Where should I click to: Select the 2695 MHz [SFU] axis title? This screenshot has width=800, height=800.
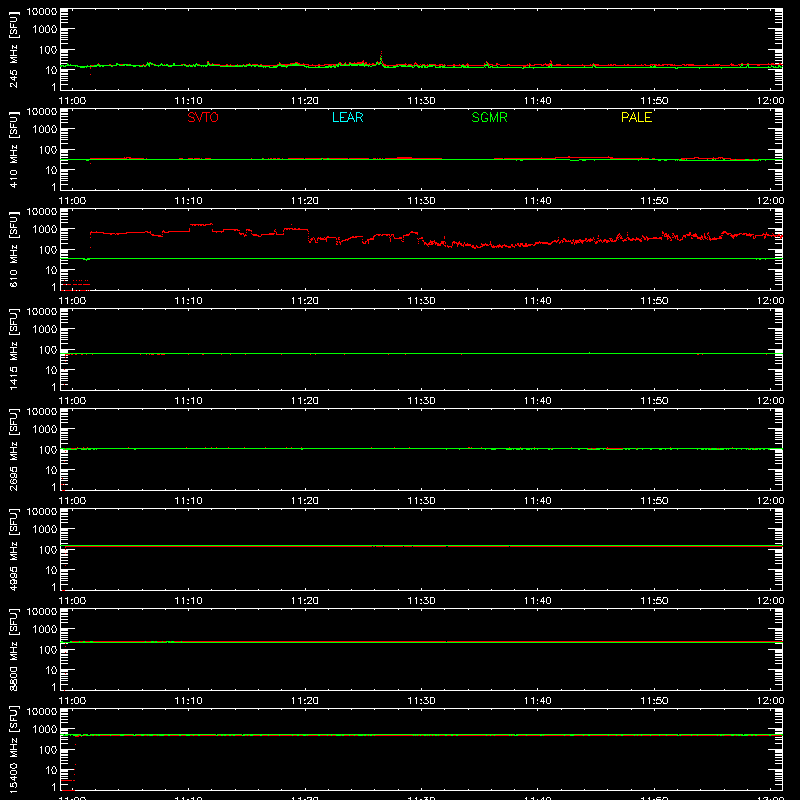point(13,450)
